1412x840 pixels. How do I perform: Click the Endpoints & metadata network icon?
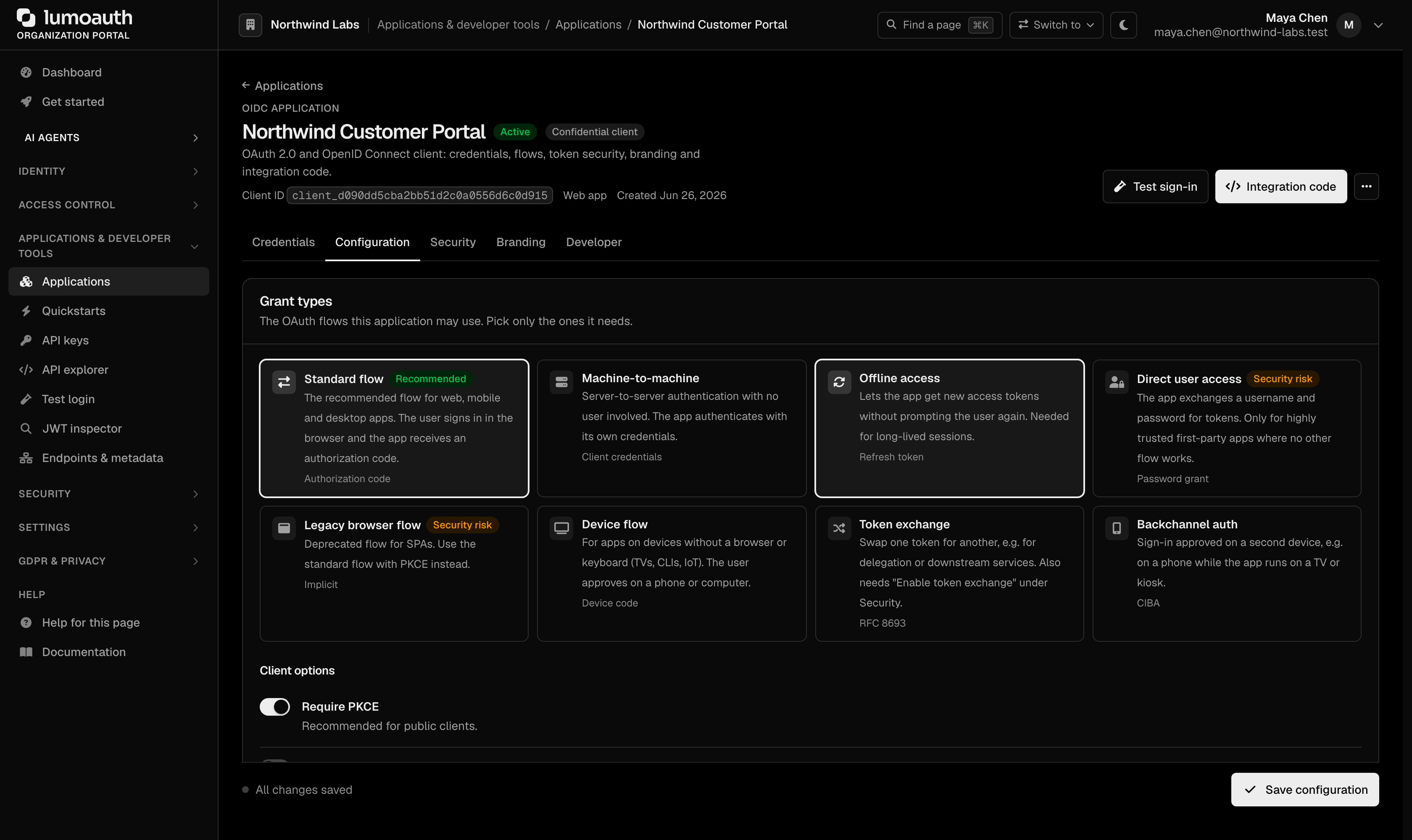tap(26, 458)
